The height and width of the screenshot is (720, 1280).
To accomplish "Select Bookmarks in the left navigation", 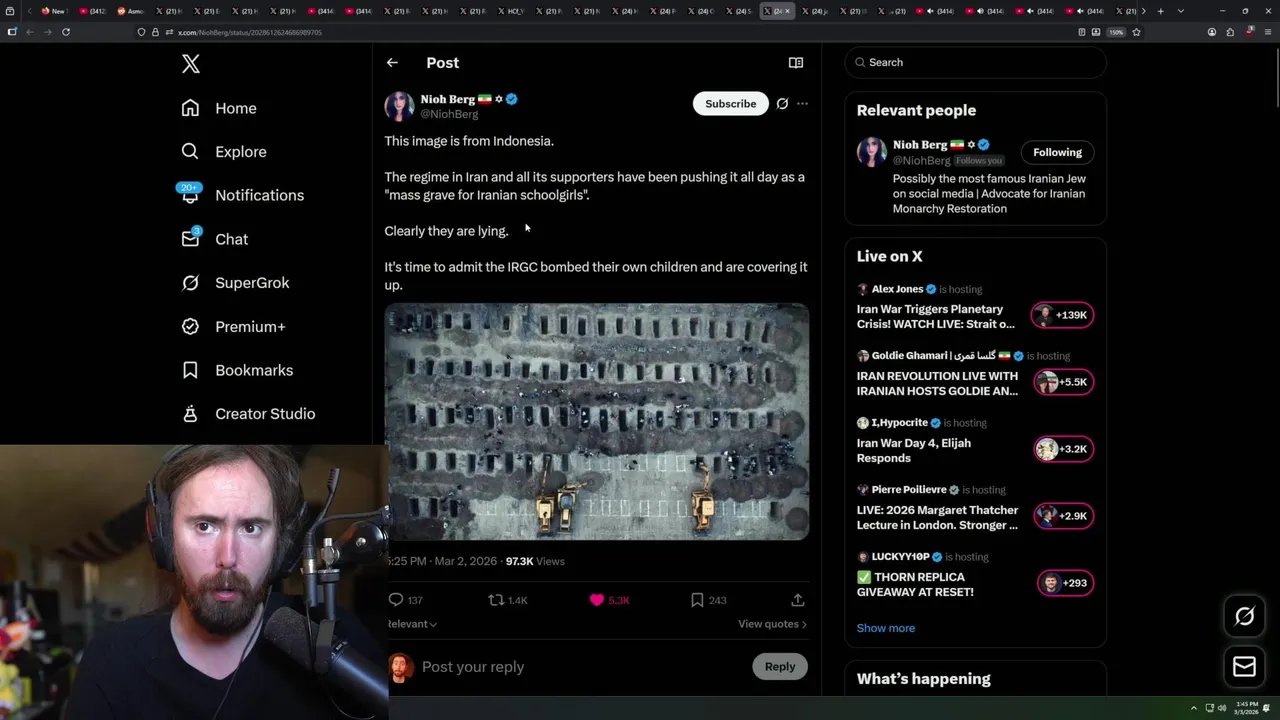I will click(x=253, y=370).
